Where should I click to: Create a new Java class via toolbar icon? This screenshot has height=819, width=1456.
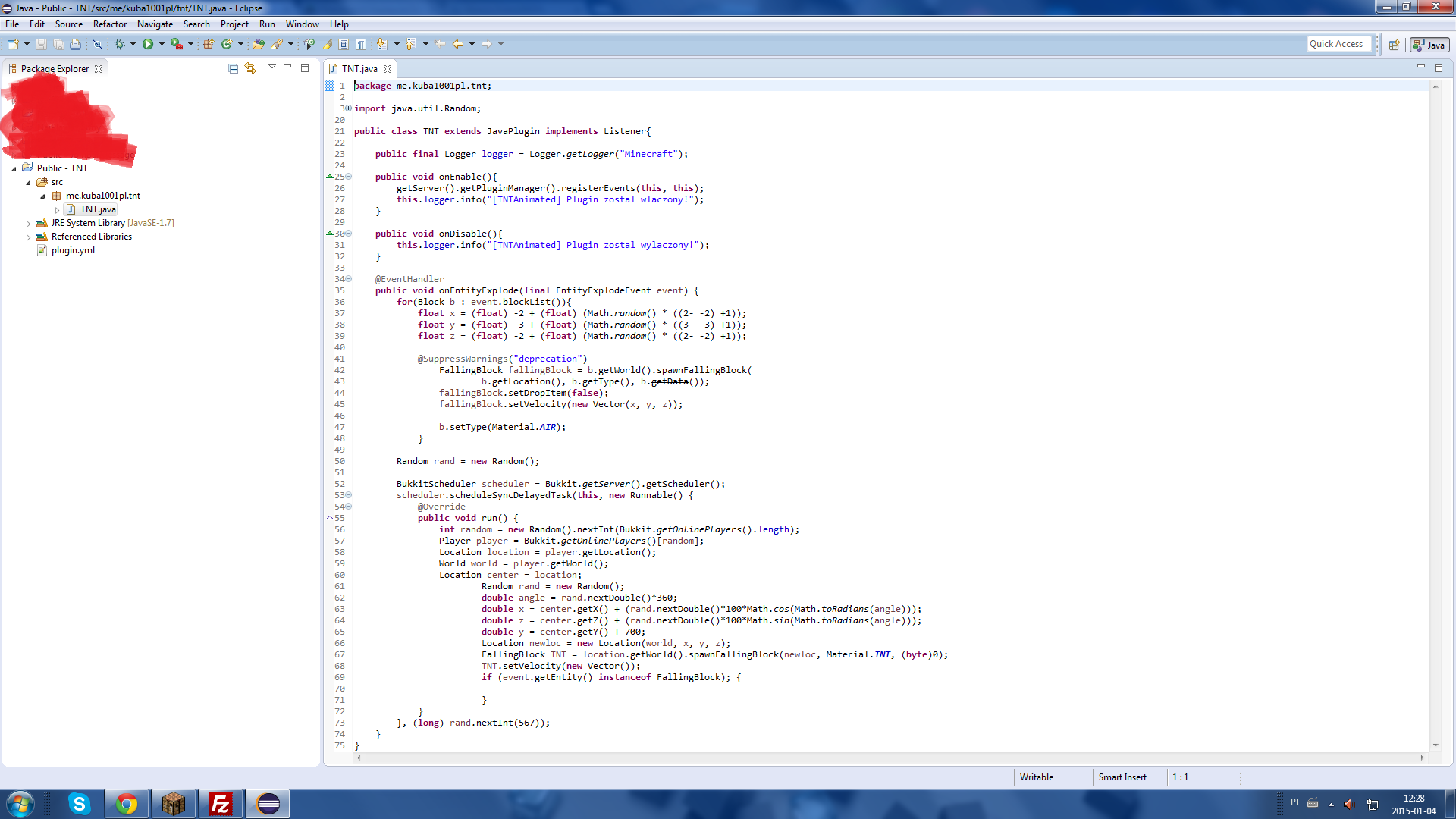tap(227, 44)
